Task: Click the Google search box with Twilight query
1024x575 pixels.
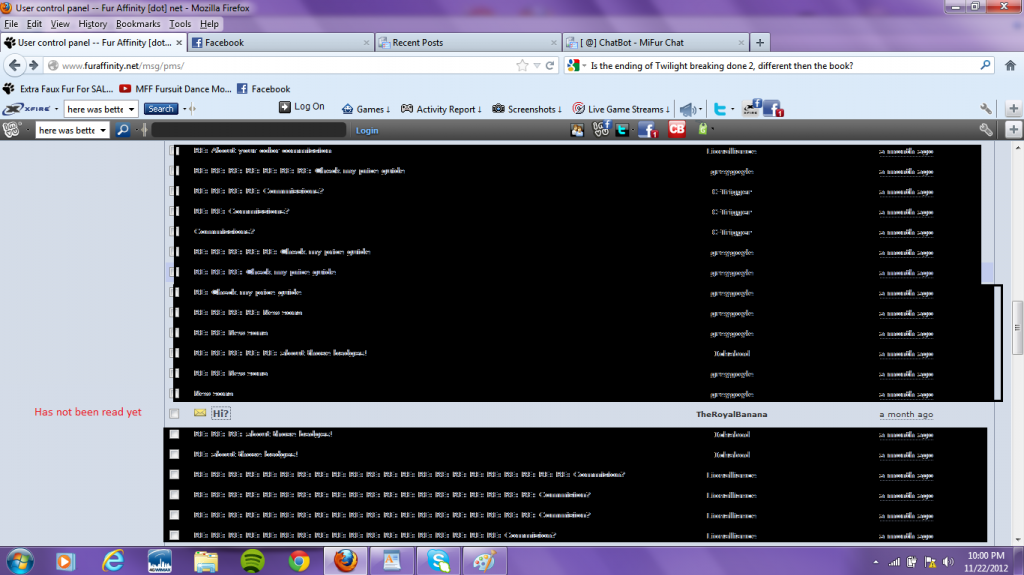Action: coord(780,65)
